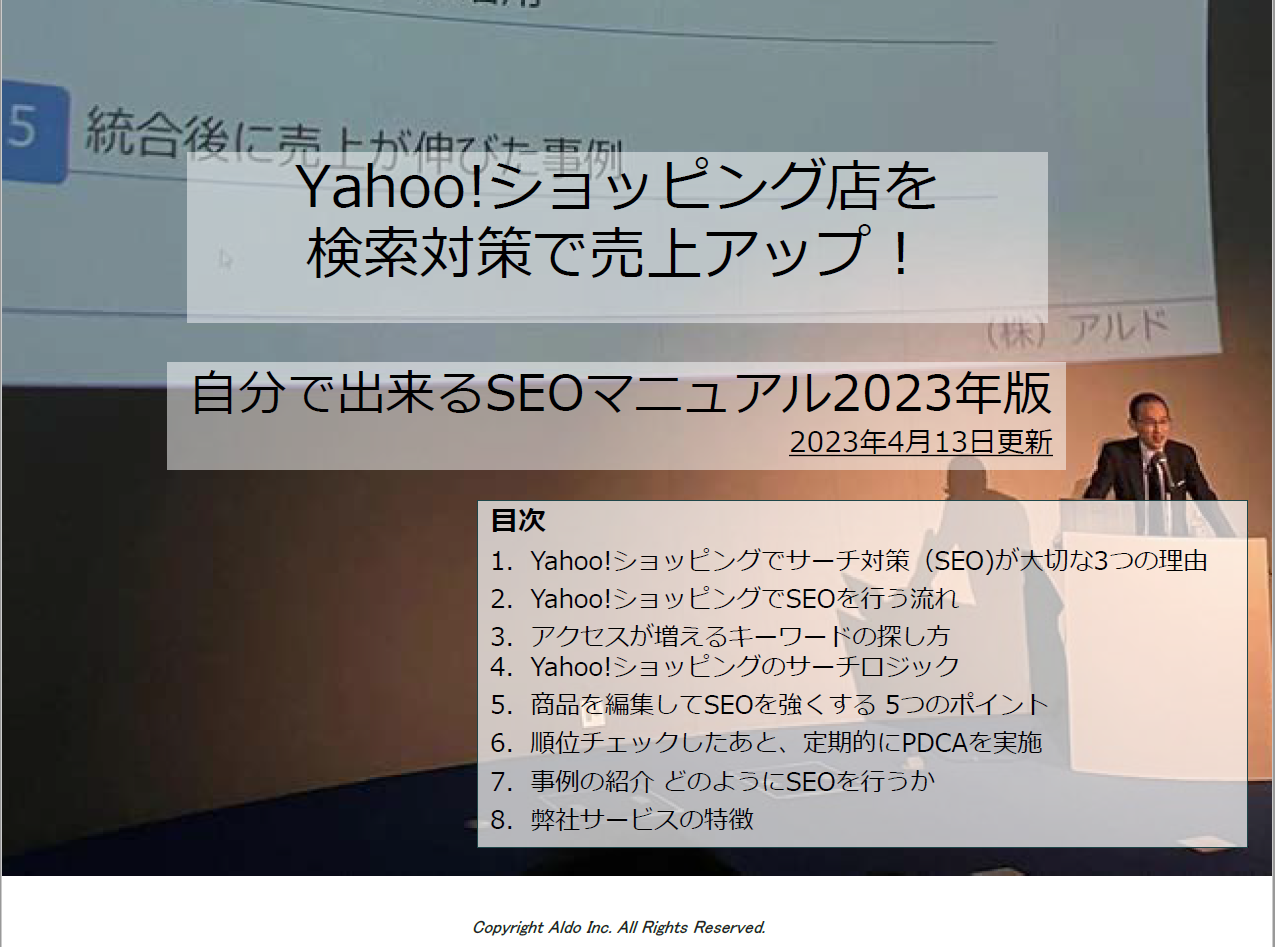
Task: Select contents item 8 '弊社サービスの特徴'
Action: click(x=622, y=820)
